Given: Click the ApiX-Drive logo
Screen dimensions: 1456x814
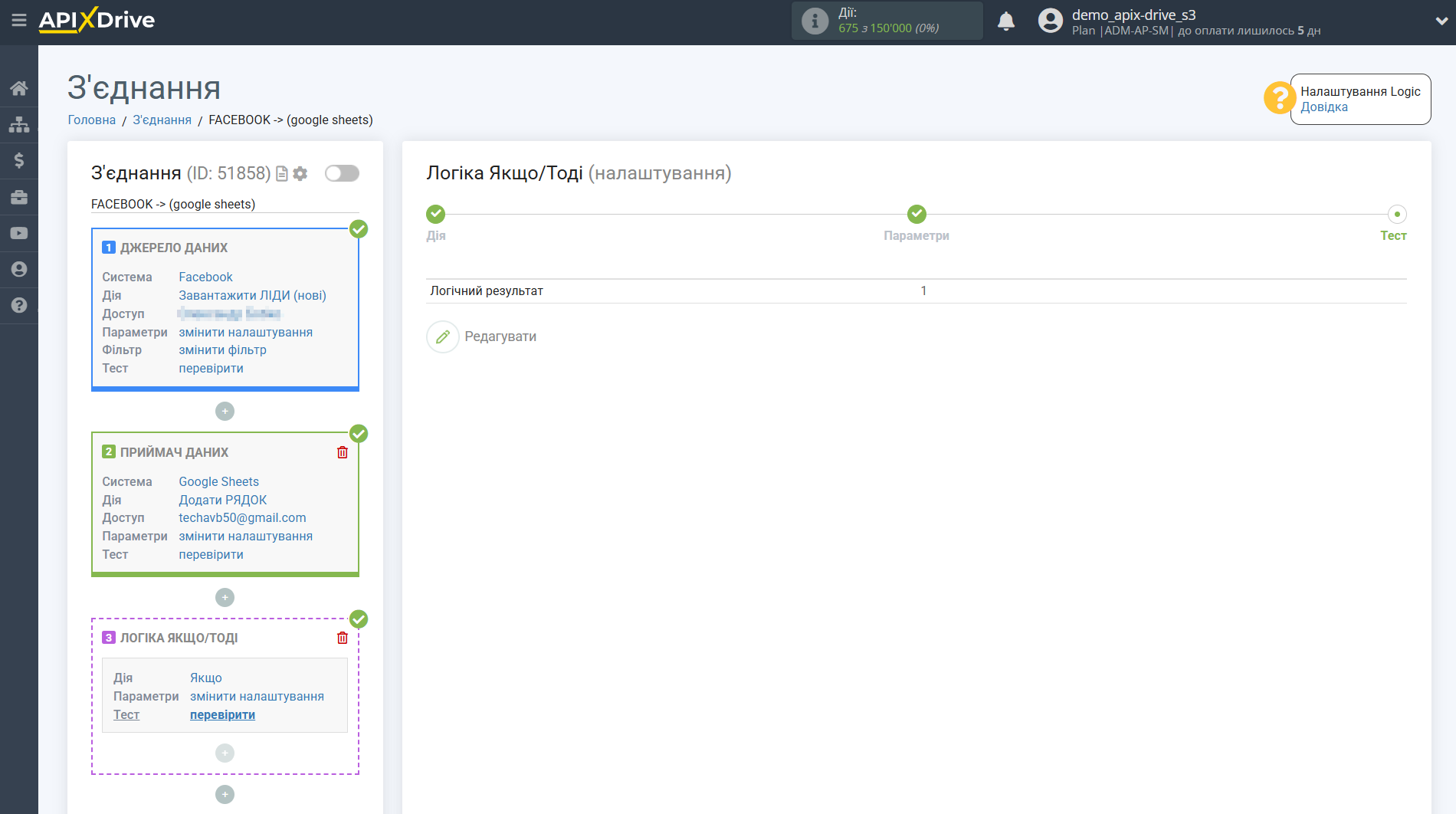Looking at the screenshot, I should tap(97, 21).
